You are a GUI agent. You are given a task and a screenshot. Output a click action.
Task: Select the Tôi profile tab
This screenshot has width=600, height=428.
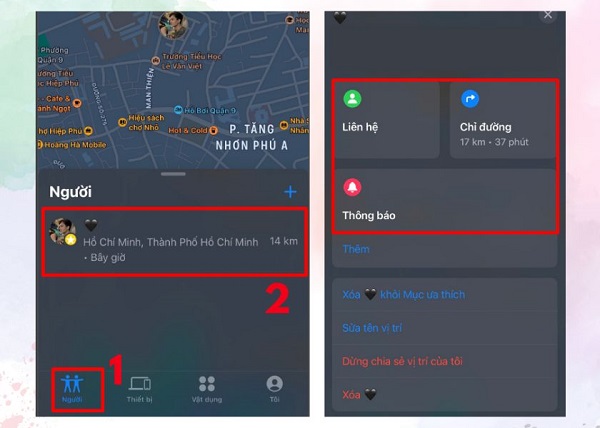pos(274,389)
